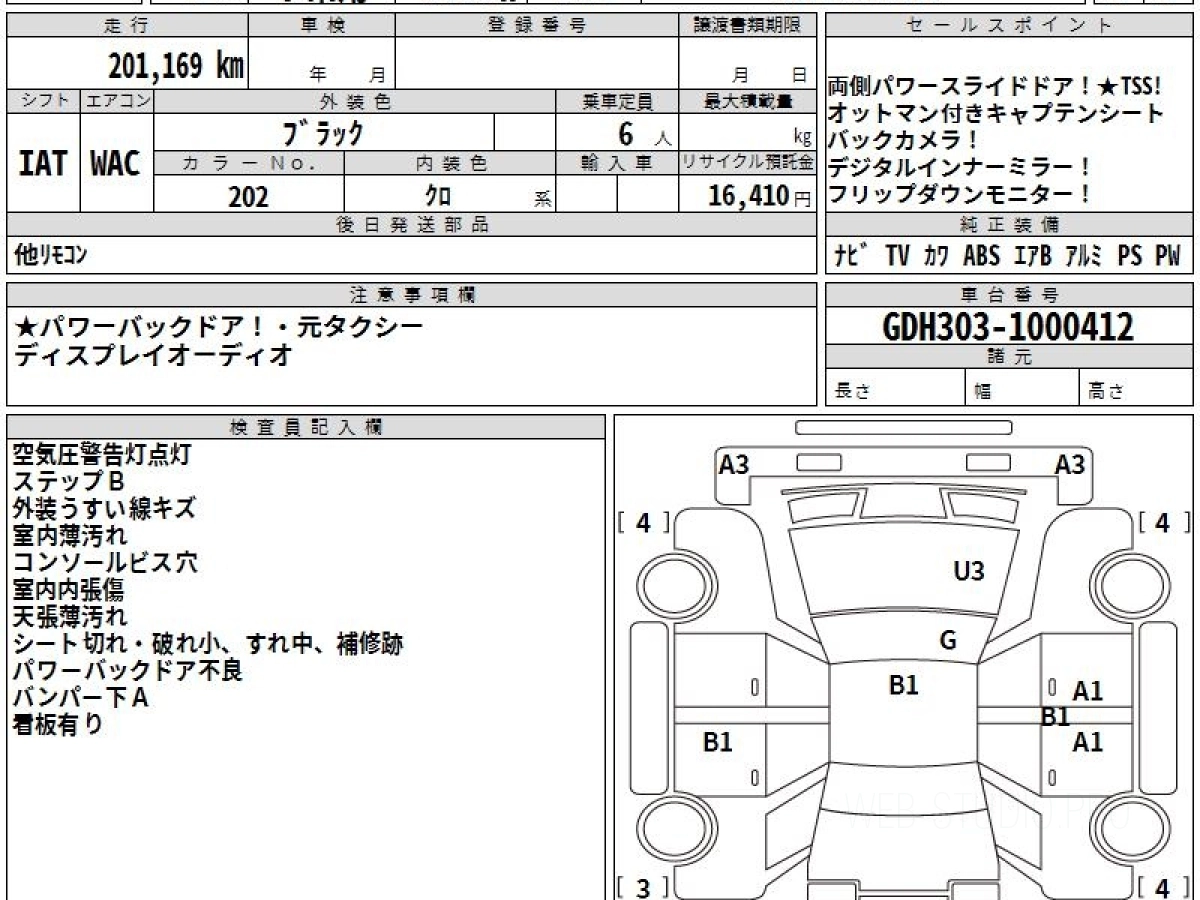Select the エアB equipment code
The width and height of the screenshot is (1200, 900).
[x=1033, y=256]
